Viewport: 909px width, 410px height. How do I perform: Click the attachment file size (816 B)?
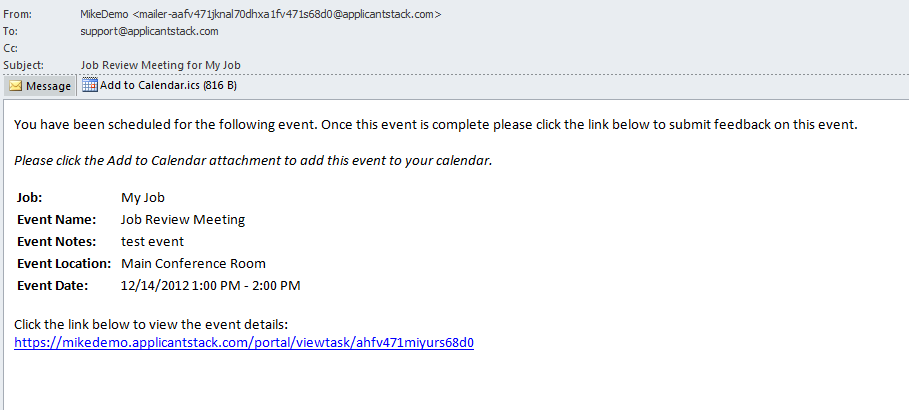coord(220,86)
